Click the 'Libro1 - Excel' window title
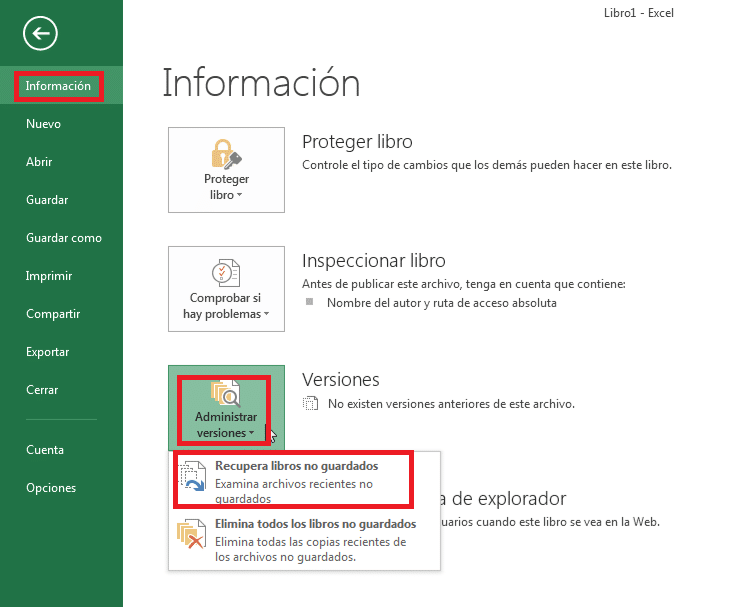The height and width of the screenshot is (607, 729). click(639, 13)
